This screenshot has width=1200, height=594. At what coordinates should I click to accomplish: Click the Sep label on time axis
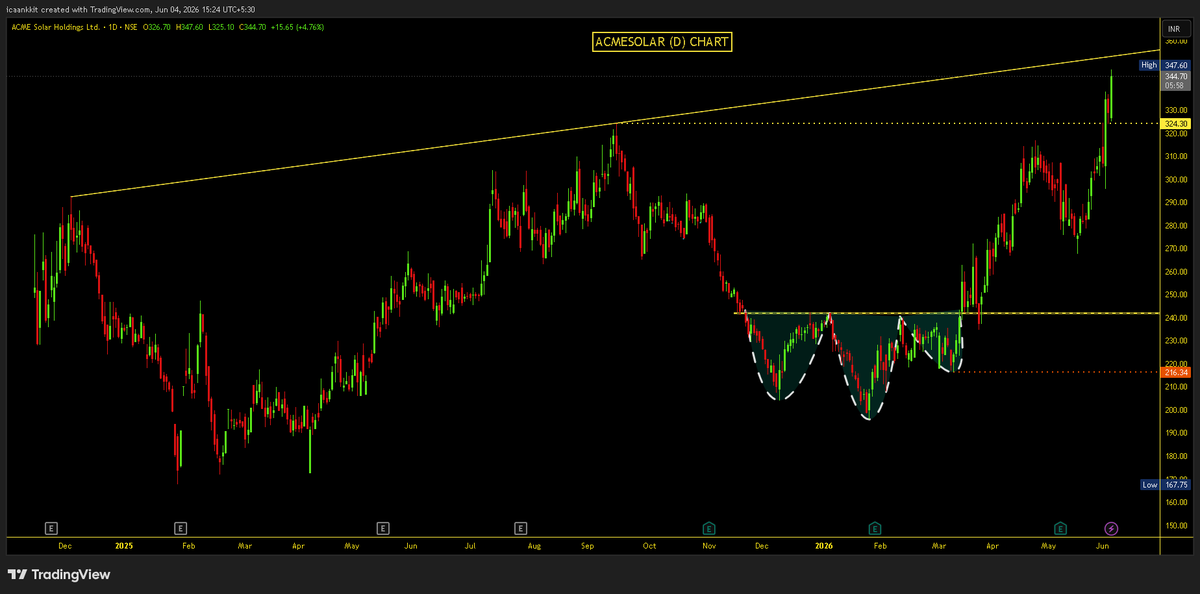[589, 546]
